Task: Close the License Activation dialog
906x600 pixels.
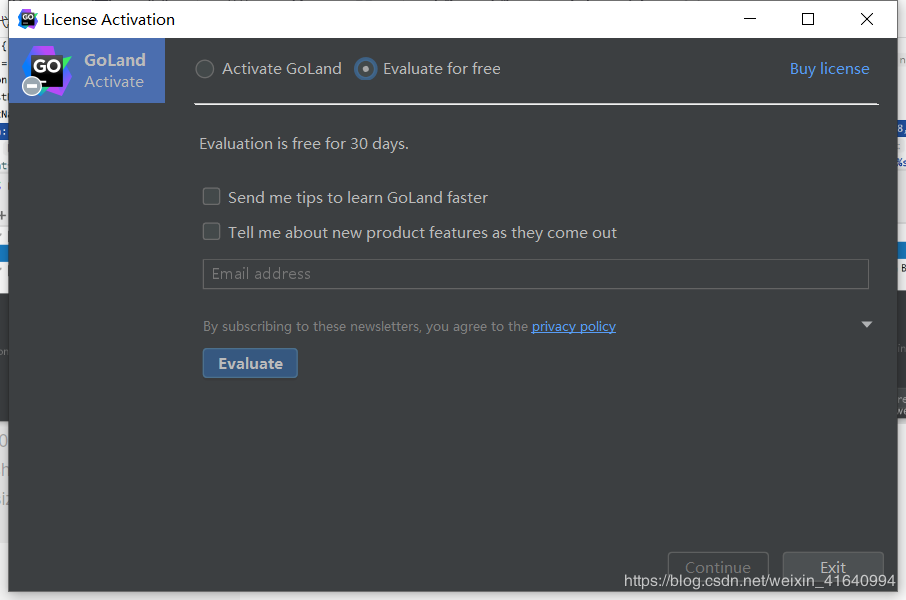Action: click(x=867, y=19)
